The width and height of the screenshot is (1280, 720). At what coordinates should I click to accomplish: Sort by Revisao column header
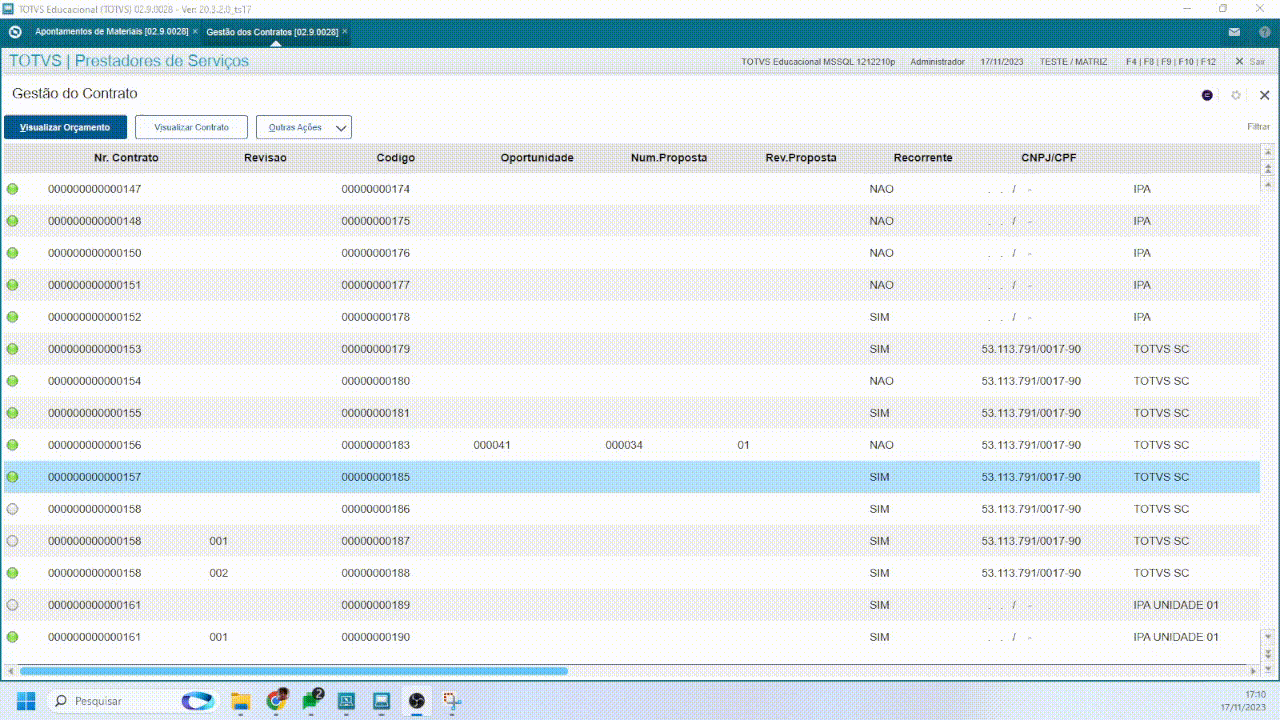pos(265,158)
